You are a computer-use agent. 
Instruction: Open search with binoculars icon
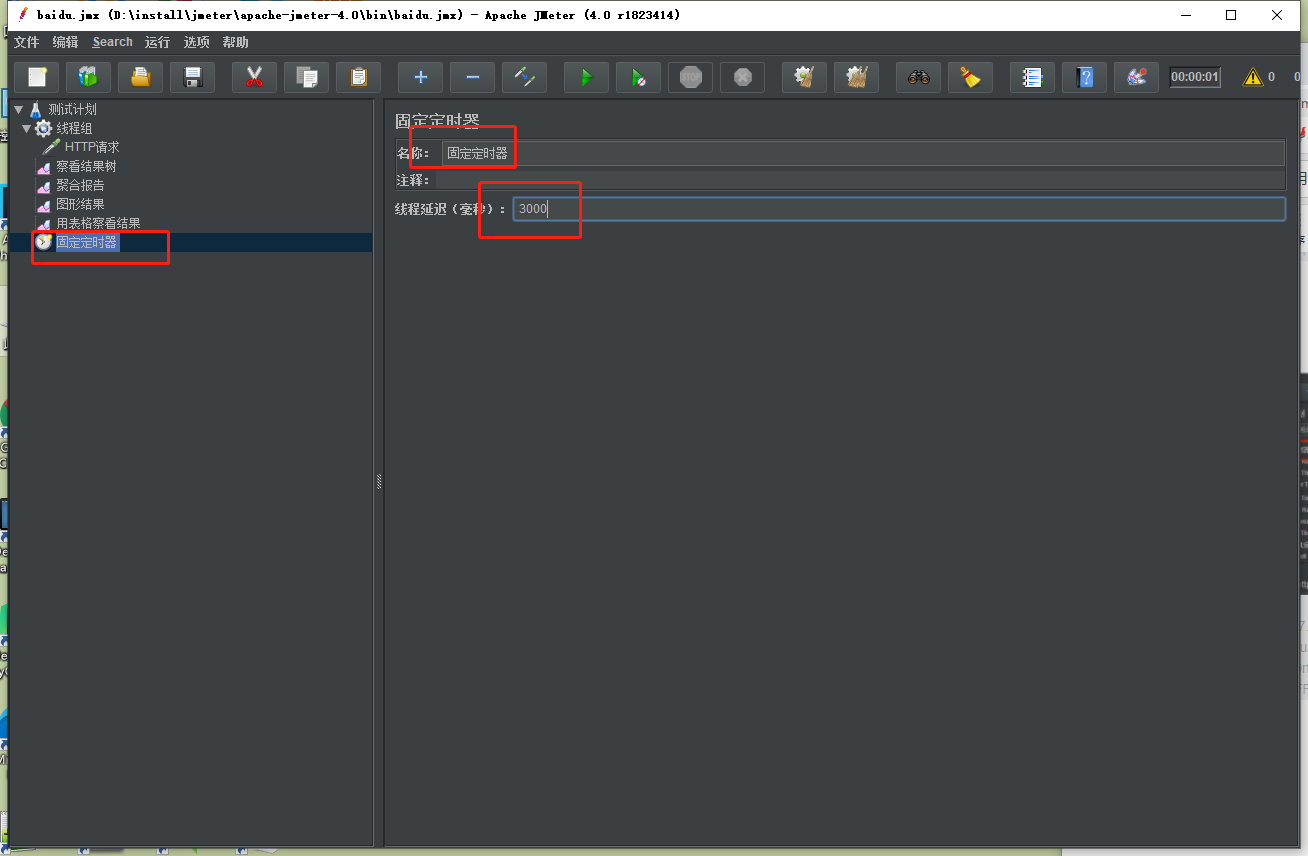tap(918, 77)
